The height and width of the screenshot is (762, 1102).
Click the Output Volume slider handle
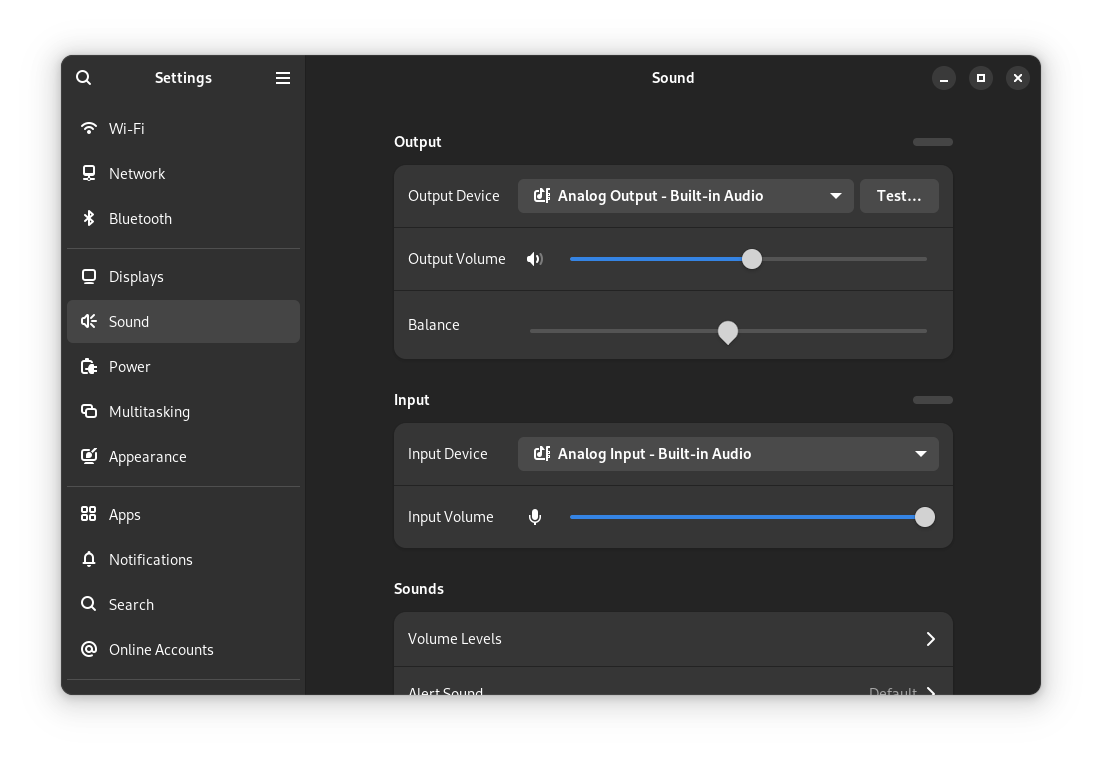click(752, 259)
